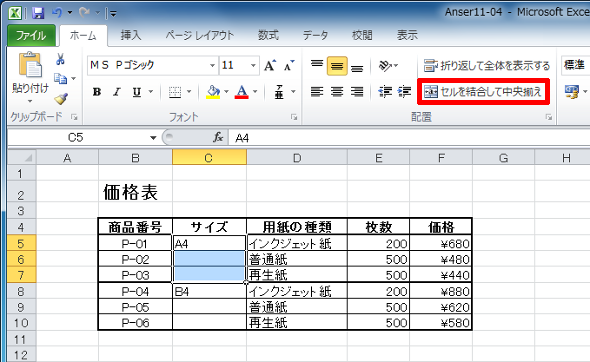Open the underline style dropdown arrow

coord(151,92)
